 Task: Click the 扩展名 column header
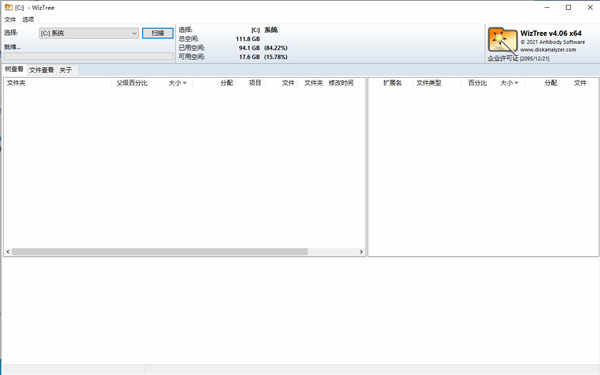[x=393, y=83]
